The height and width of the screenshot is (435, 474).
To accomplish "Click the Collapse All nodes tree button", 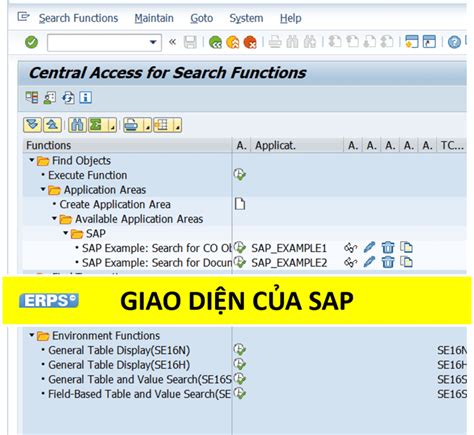I will tap(52, 125).
